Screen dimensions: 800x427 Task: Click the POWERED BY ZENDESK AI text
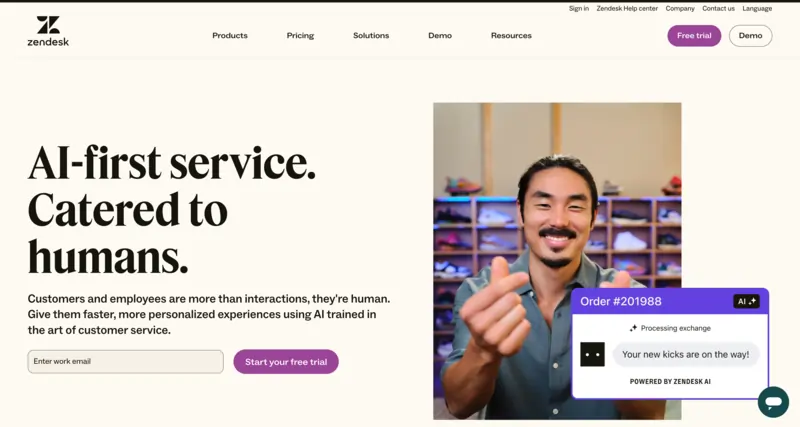tap(670, 382)
